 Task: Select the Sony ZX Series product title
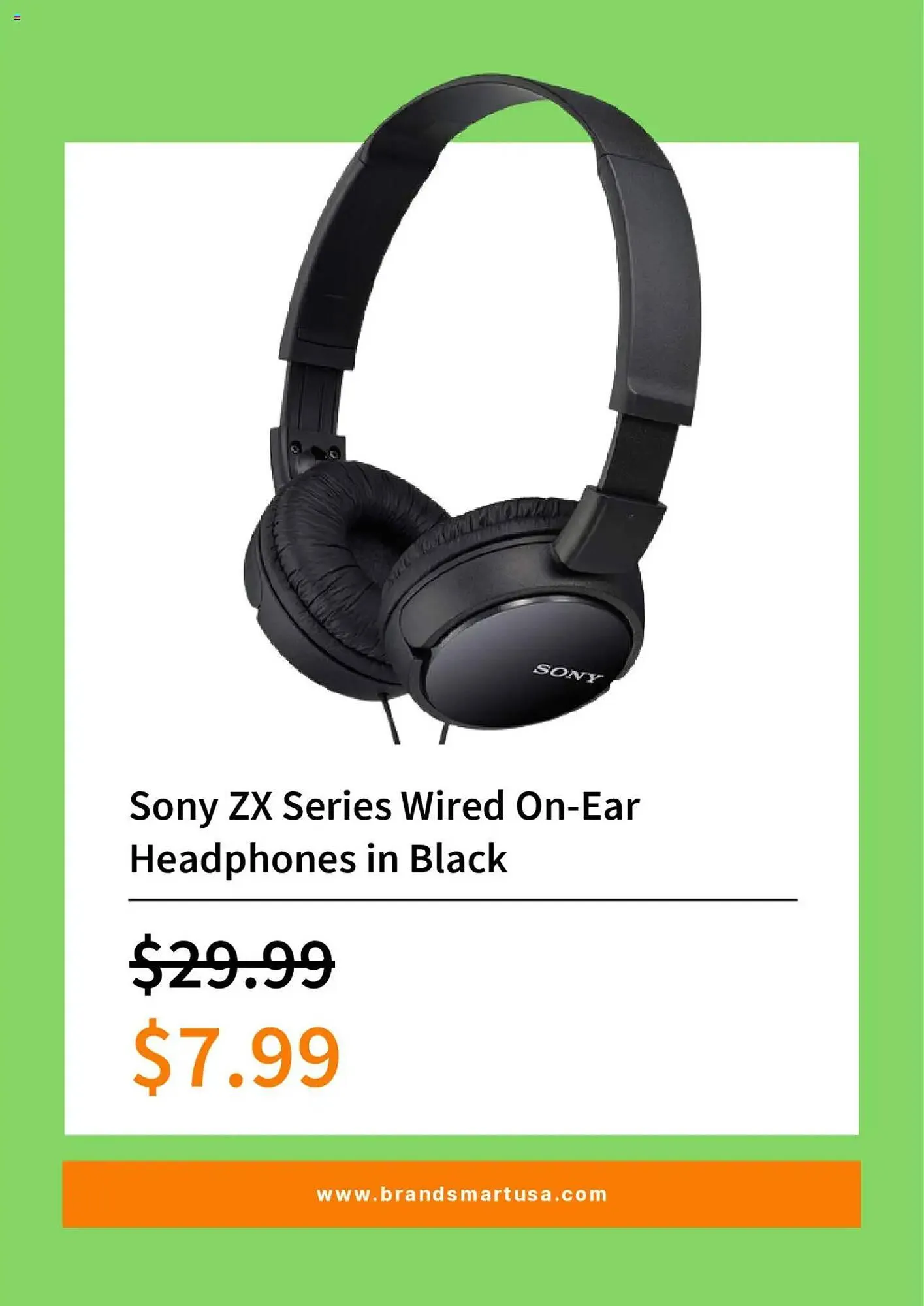[384, 832]
